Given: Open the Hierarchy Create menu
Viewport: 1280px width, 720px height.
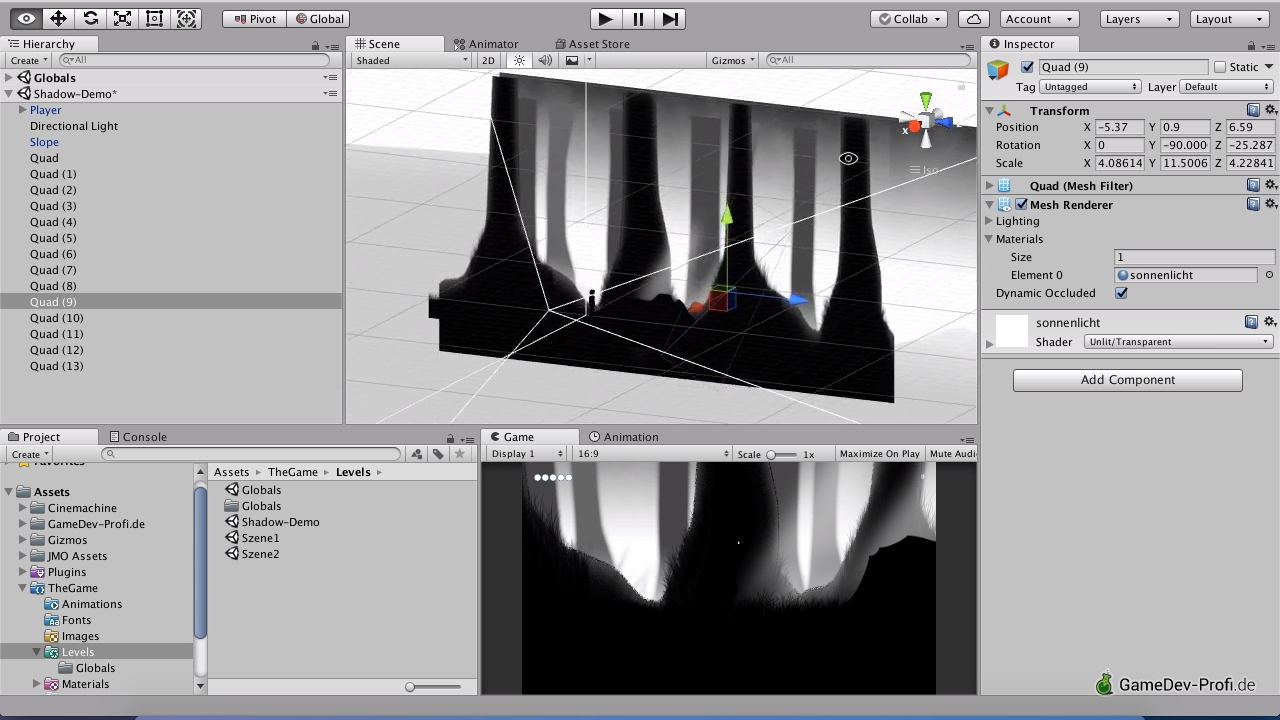Looking at the screenshot, I should [28, 60].
